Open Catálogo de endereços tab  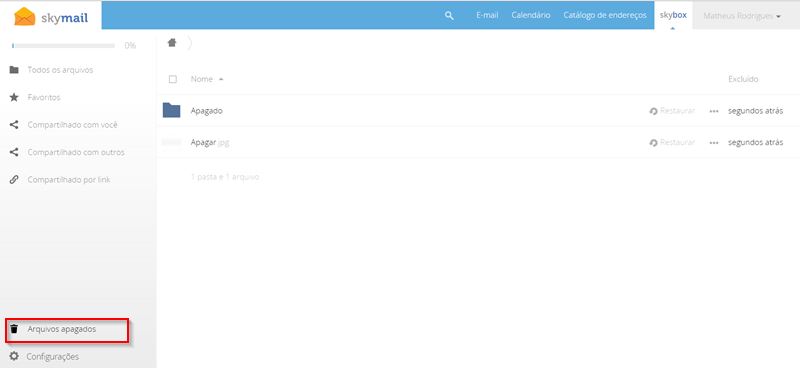(x=605, y=15)
